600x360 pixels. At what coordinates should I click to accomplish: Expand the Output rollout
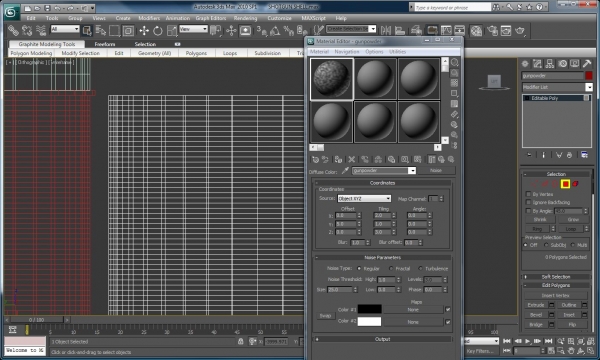coord(383,339)
